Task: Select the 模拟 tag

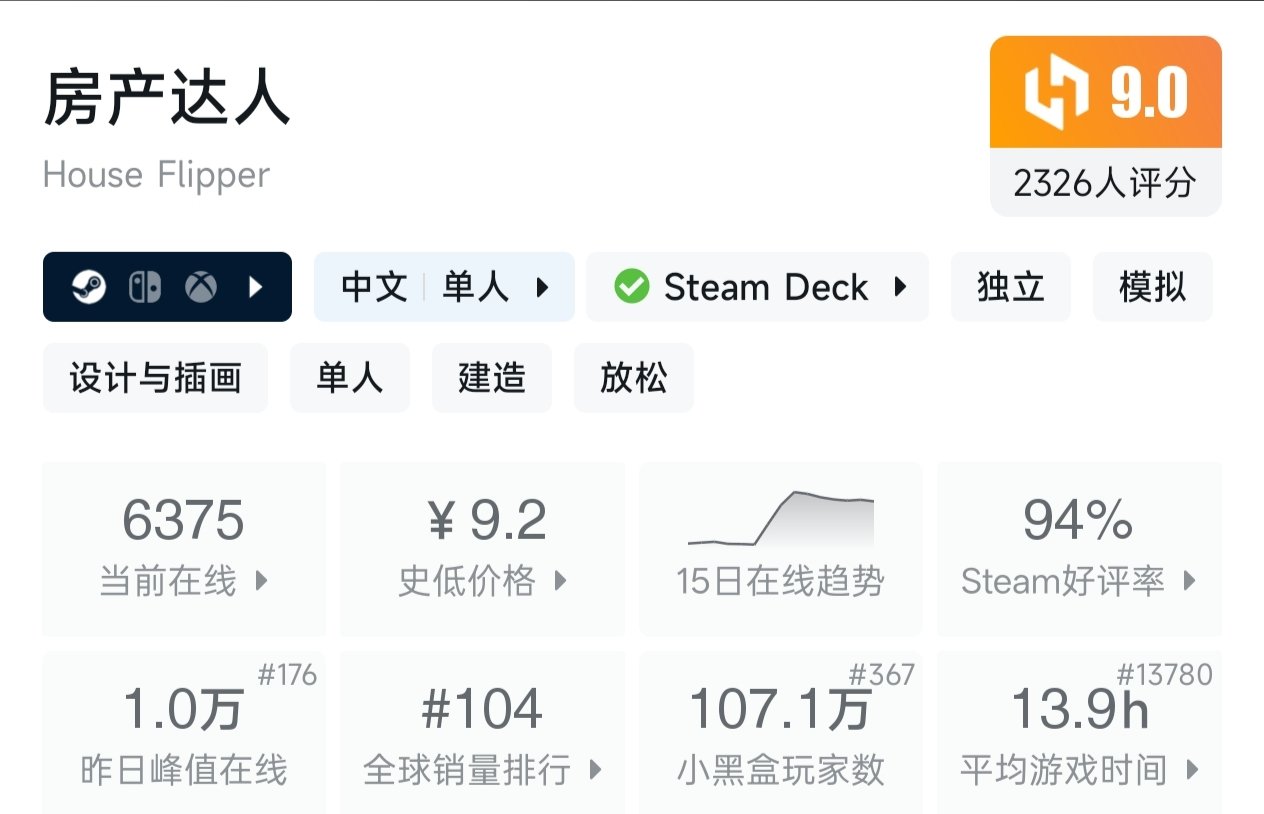Action: 1152,288
